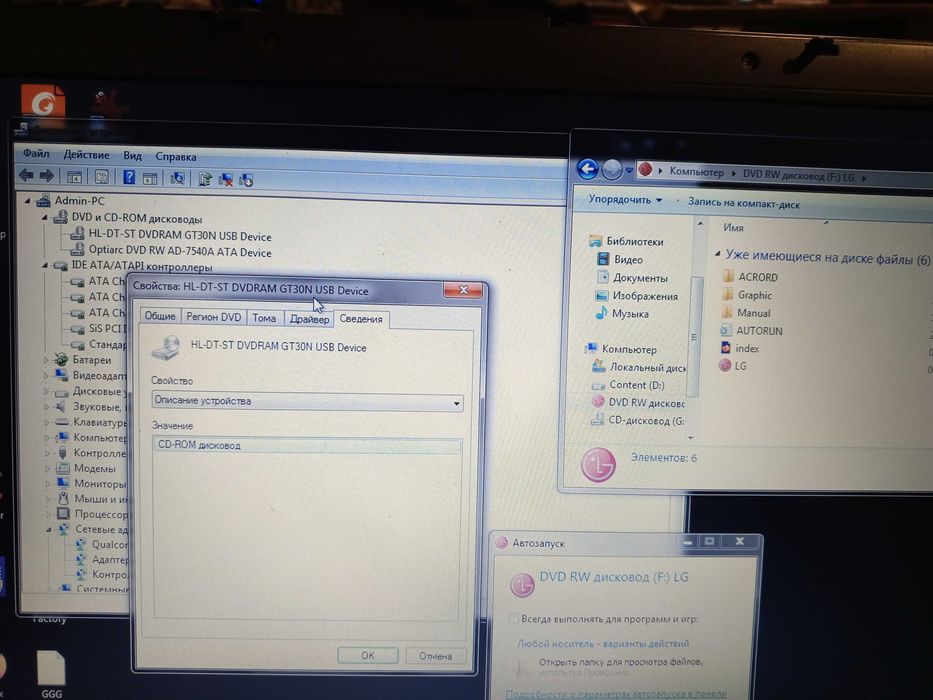Click Отмена in the properties dialog
This screenshot has width=933, height=700.
(436, 656)
